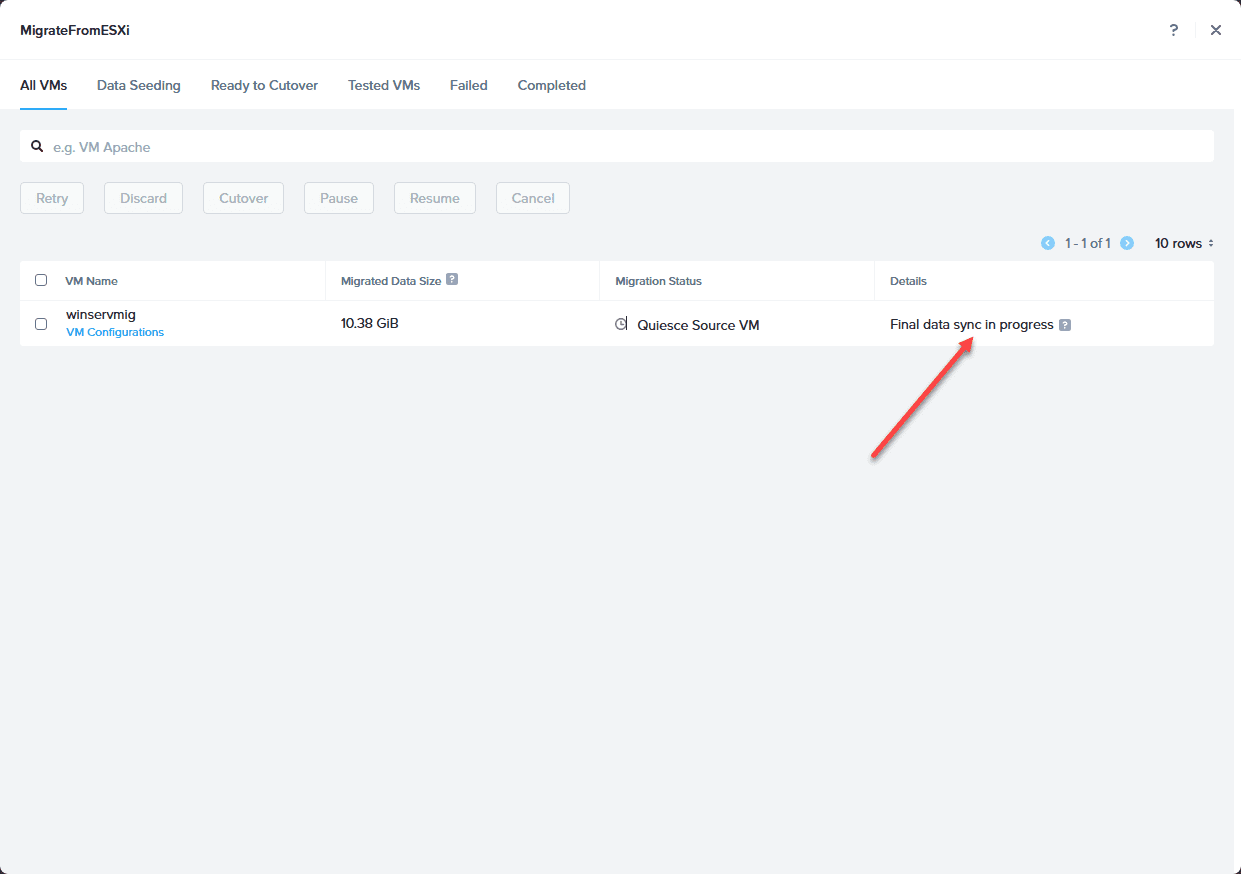Viewport: 1241px width, 874px height.
Task: Go to previous page arrow
Action: (1048, 243)
